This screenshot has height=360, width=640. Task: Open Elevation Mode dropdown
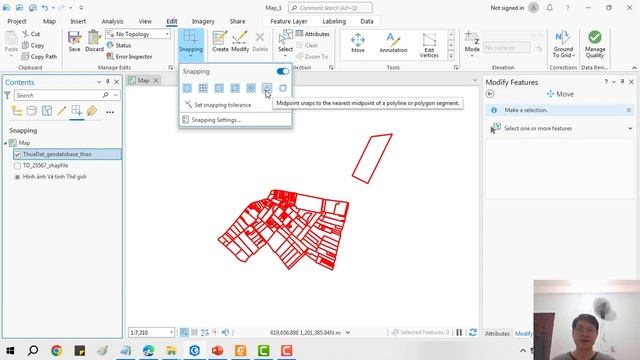472,56
